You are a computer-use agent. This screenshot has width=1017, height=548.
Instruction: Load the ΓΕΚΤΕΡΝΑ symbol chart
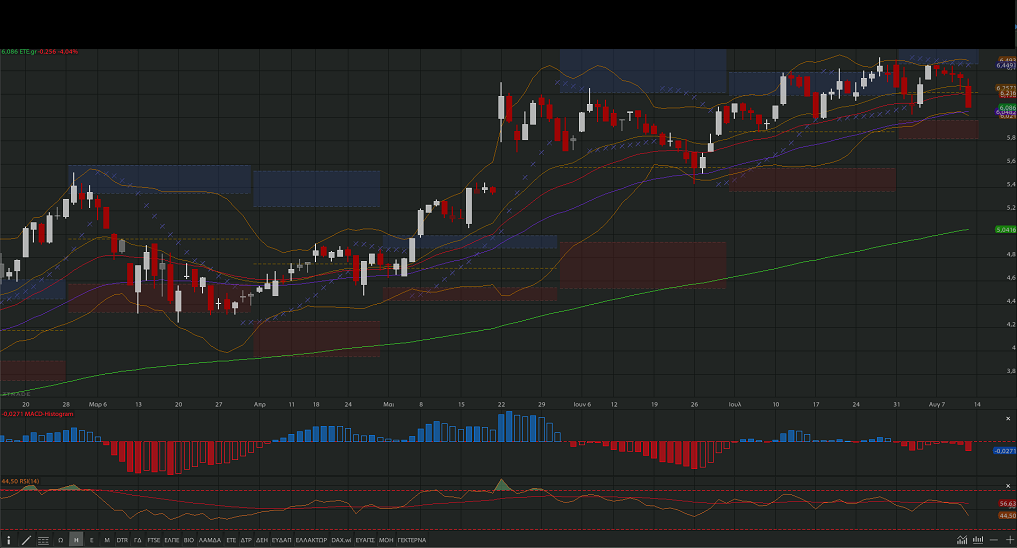click(412, 540)
